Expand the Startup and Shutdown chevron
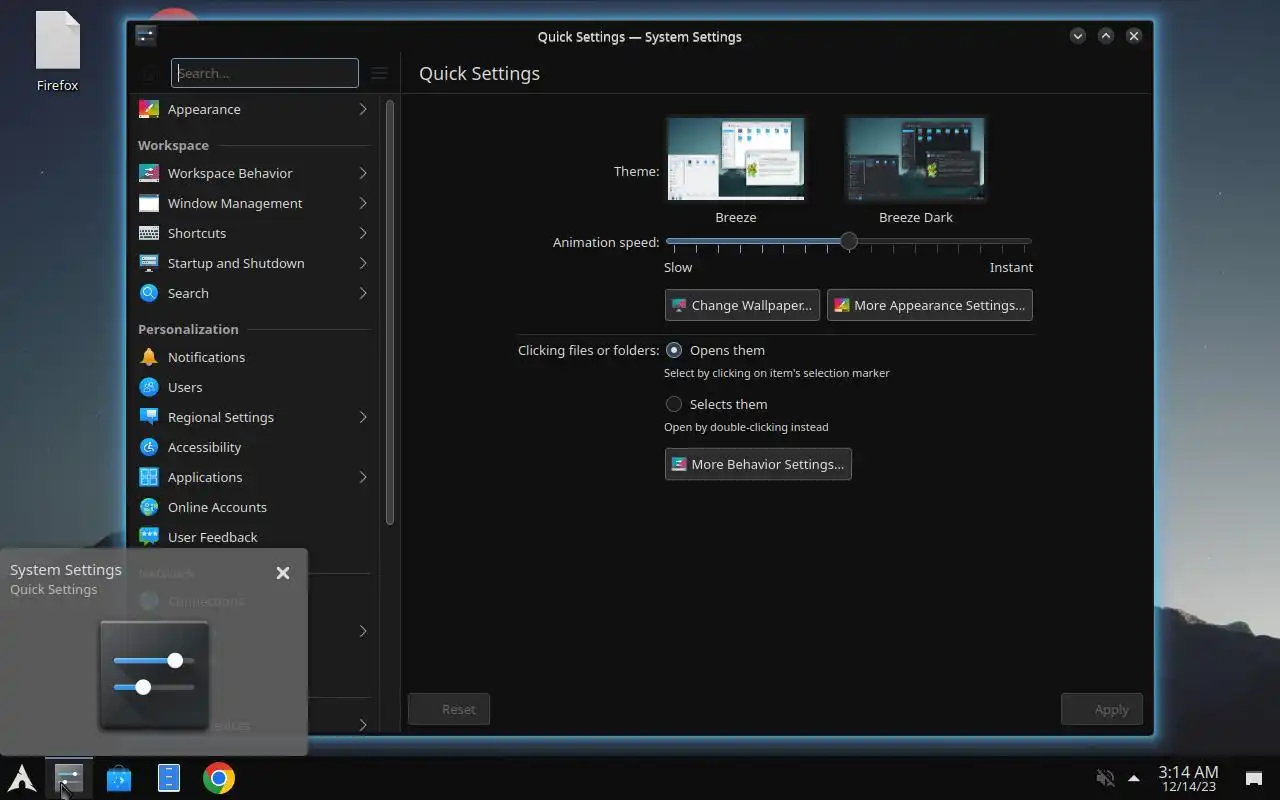Image resolution: width=1280 pixels, height=800 pixels. coord(363,263)
